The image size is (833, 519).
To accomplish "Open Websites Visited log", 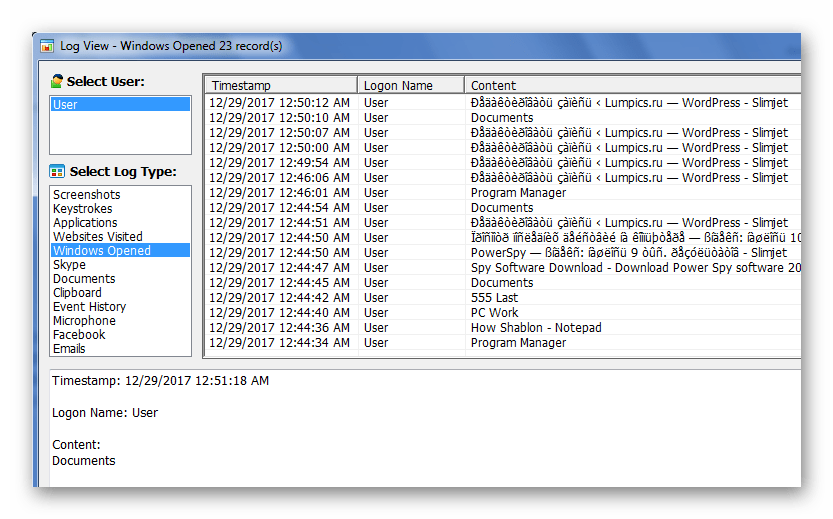I will (97, 237).
